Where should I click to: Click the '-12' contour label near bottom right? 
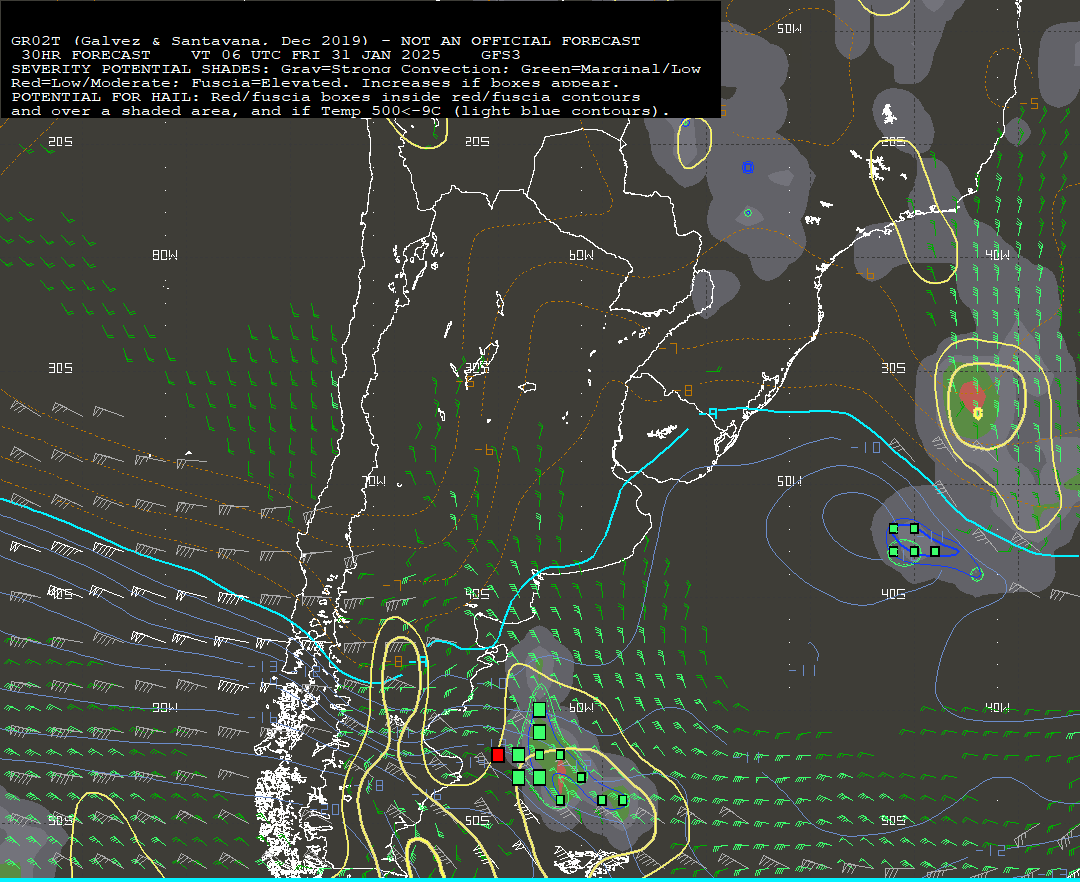coord(991,851)
